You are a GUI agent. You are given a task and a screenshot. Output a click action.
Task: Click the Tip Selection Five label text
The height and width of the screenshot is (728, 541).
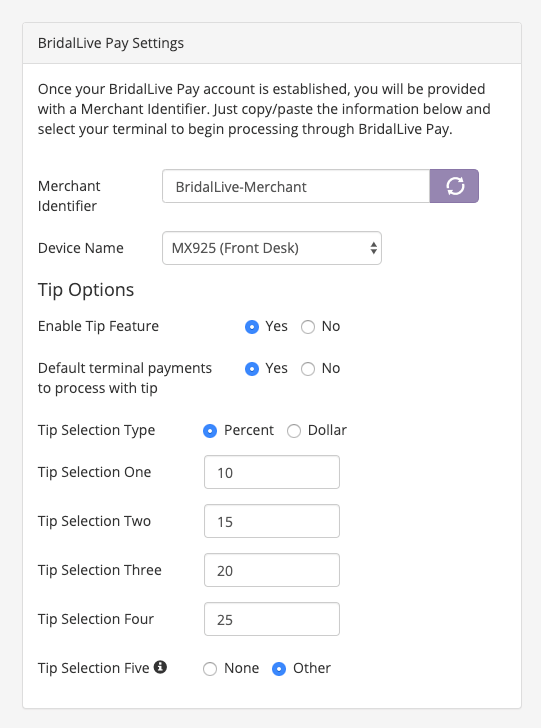coord(94,668)
